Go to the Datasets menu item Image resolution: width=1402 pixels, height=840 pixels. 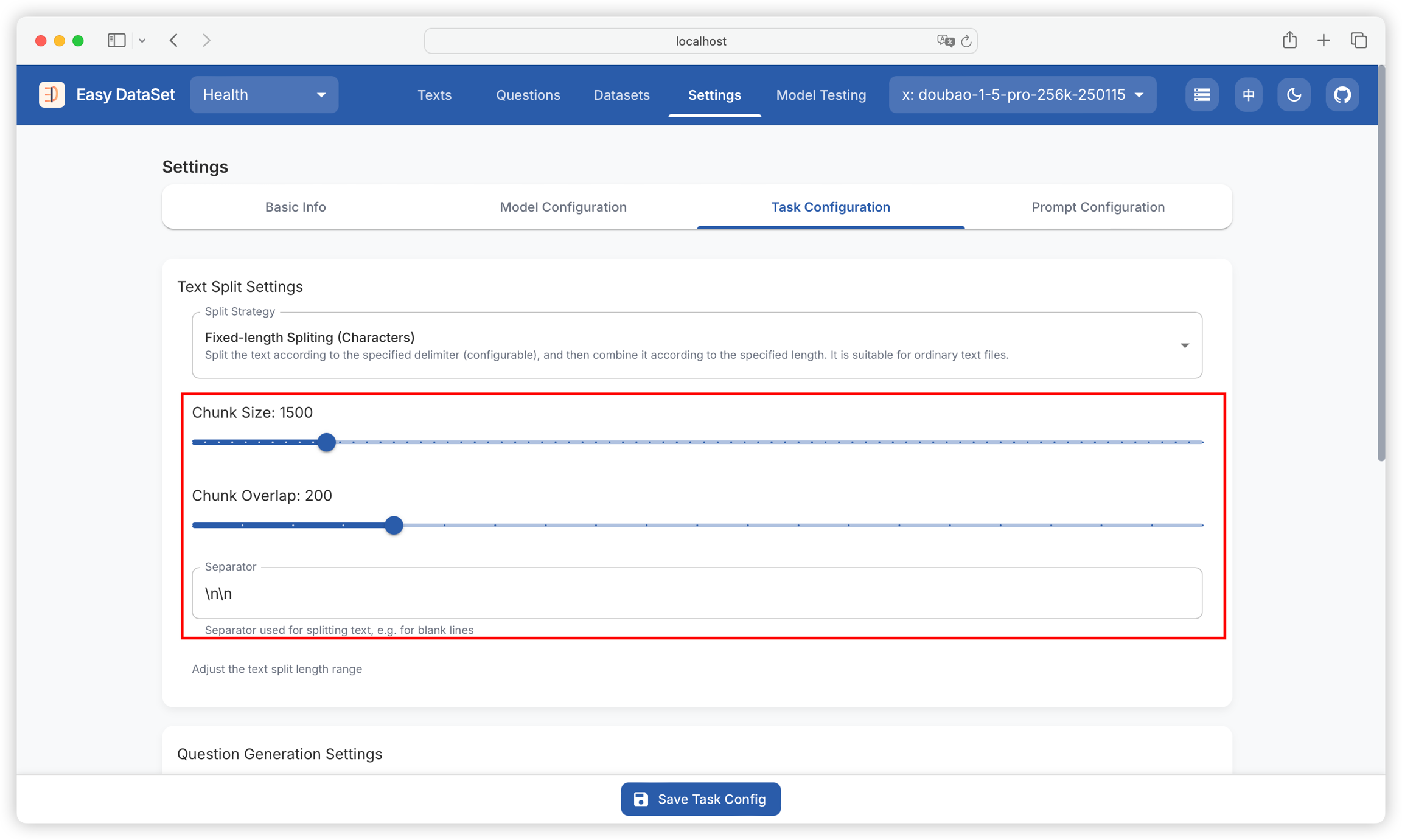coord(621,95)
